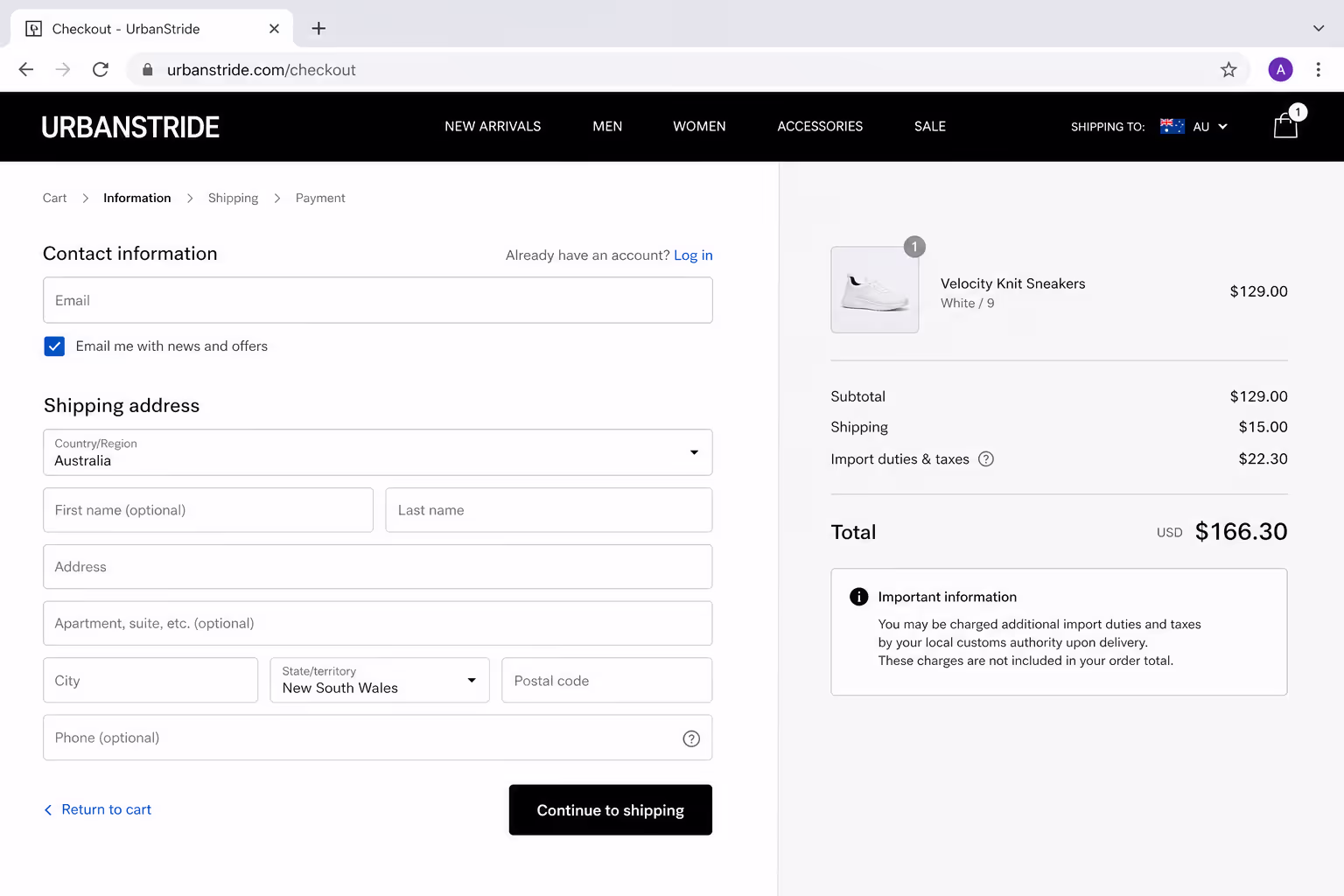This screenshot has width=1344, height=896.
Task: Go to Cart breadcrumb step
Action: click(x=54, y=199)
